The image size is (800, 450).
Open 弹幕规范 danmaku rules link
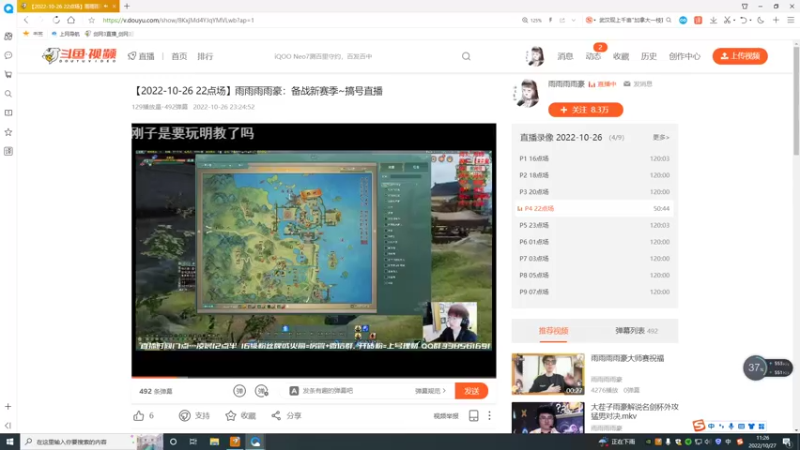click(x=430, y=391)
